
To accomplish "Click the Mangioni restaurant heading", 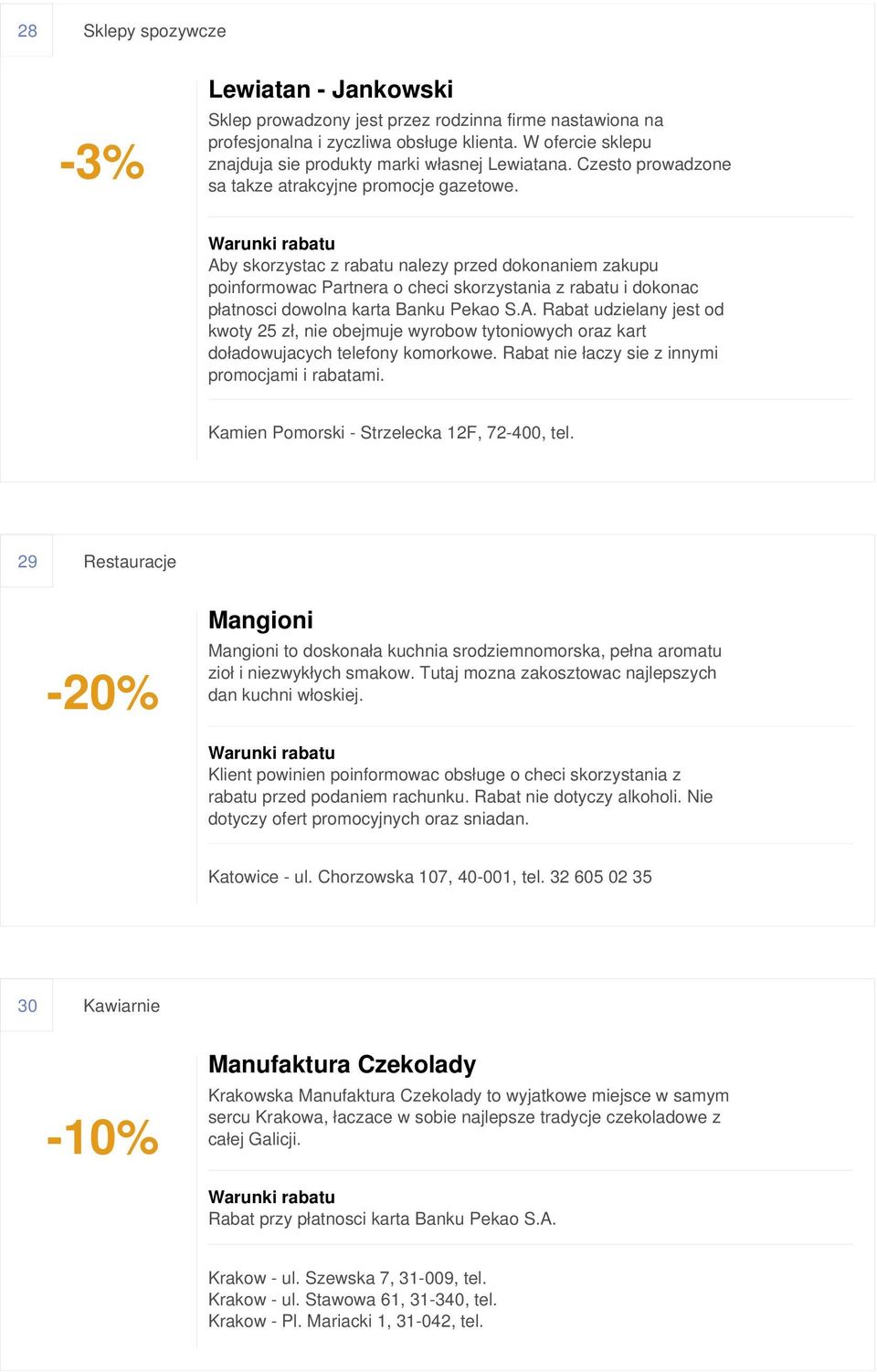I will 260,620.
